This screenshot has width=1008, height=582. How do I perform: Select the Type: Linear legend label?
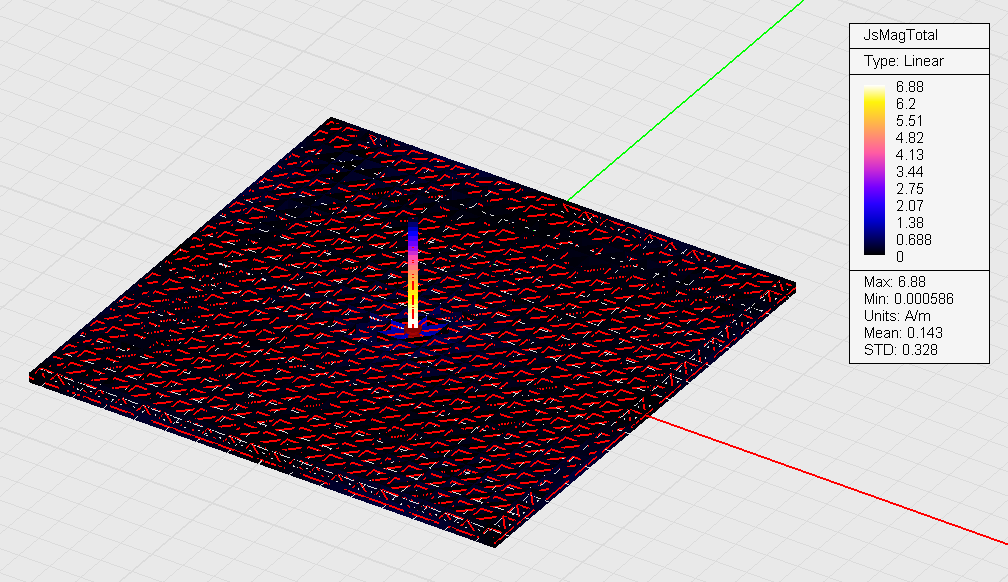[x=903, y=61]
